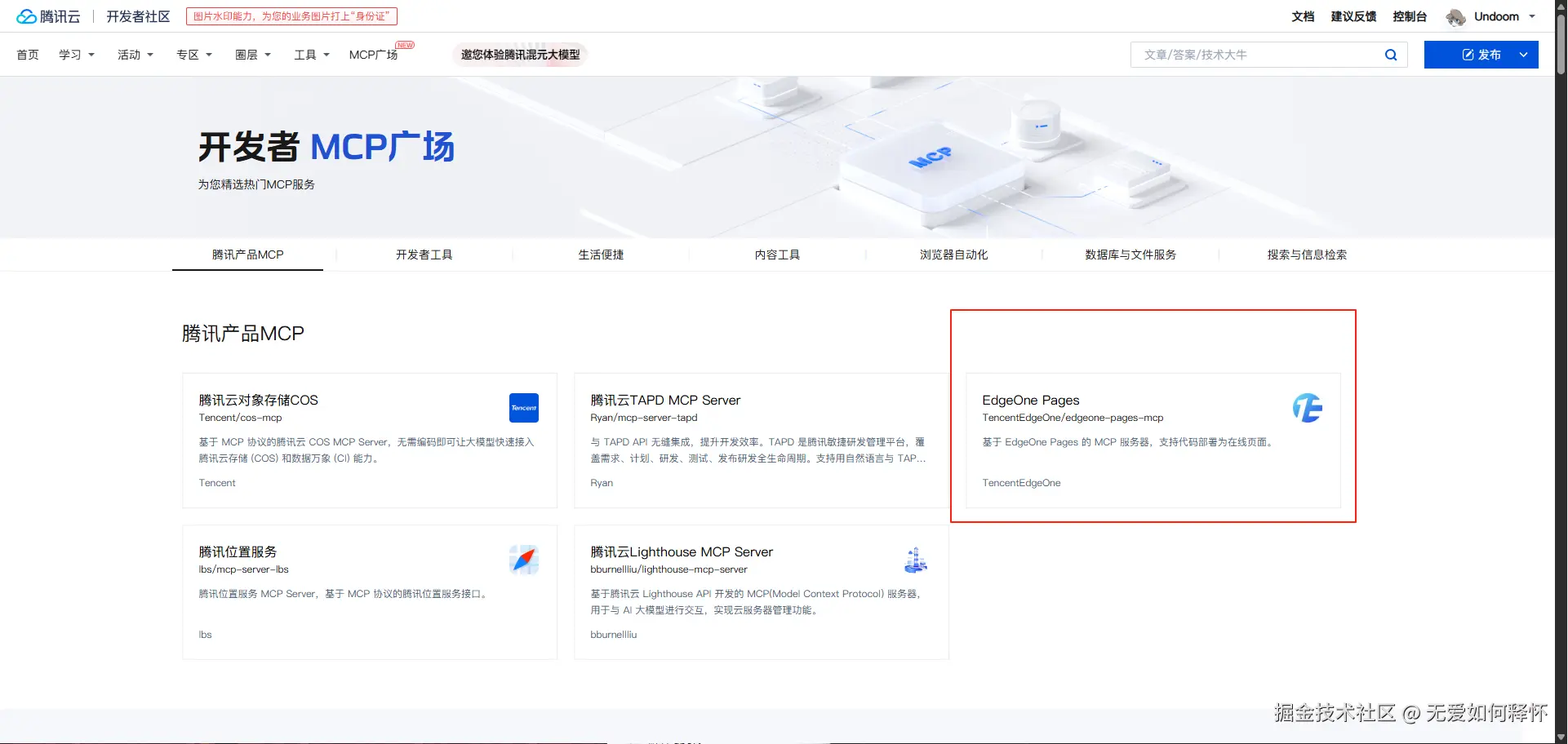
Task: Click the TAPD card description text
Action: 758,450
